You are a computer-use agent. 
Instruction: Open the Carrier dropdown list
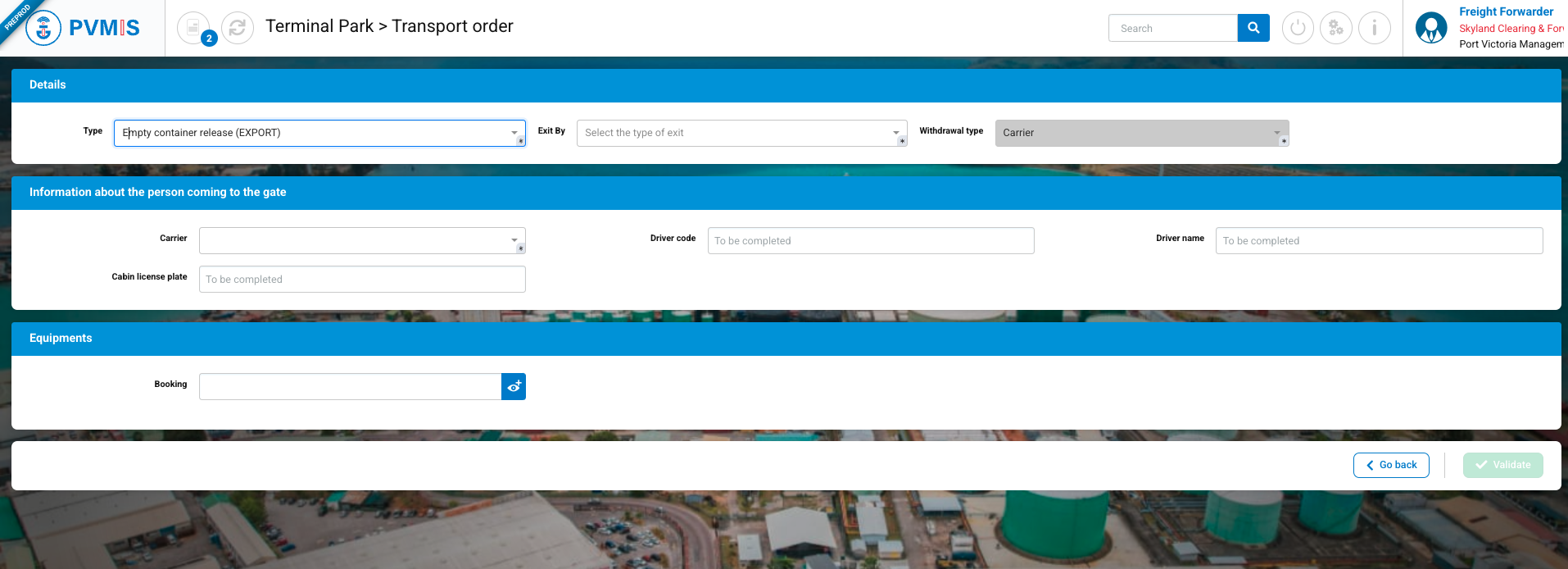(361, 240)
